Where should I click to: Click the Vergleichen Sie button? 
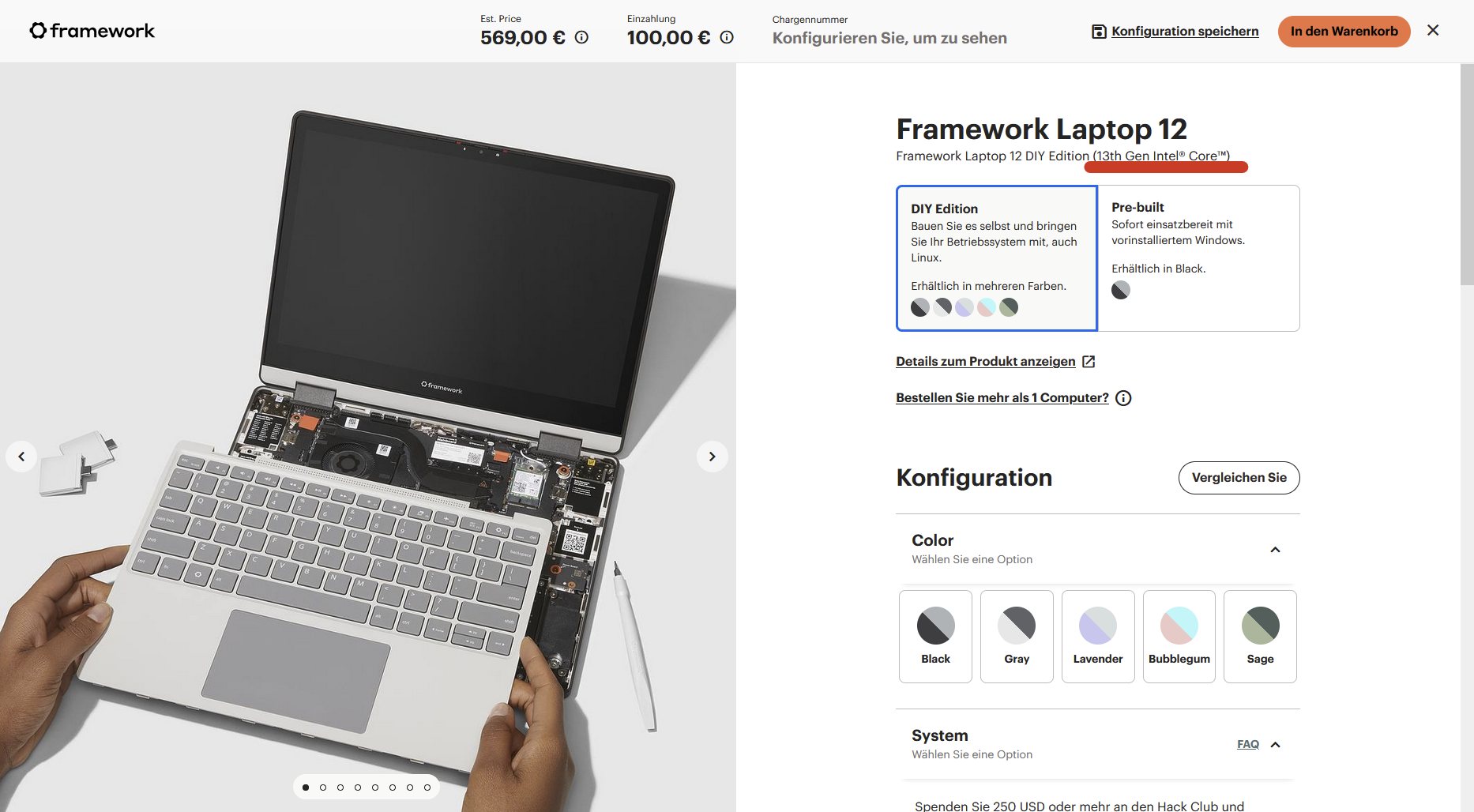[x=1239, y=478]
